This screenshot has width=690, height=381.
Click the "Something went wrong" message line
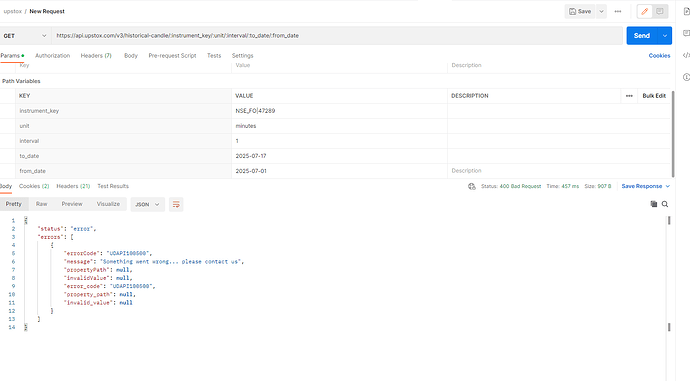point(154,261)
